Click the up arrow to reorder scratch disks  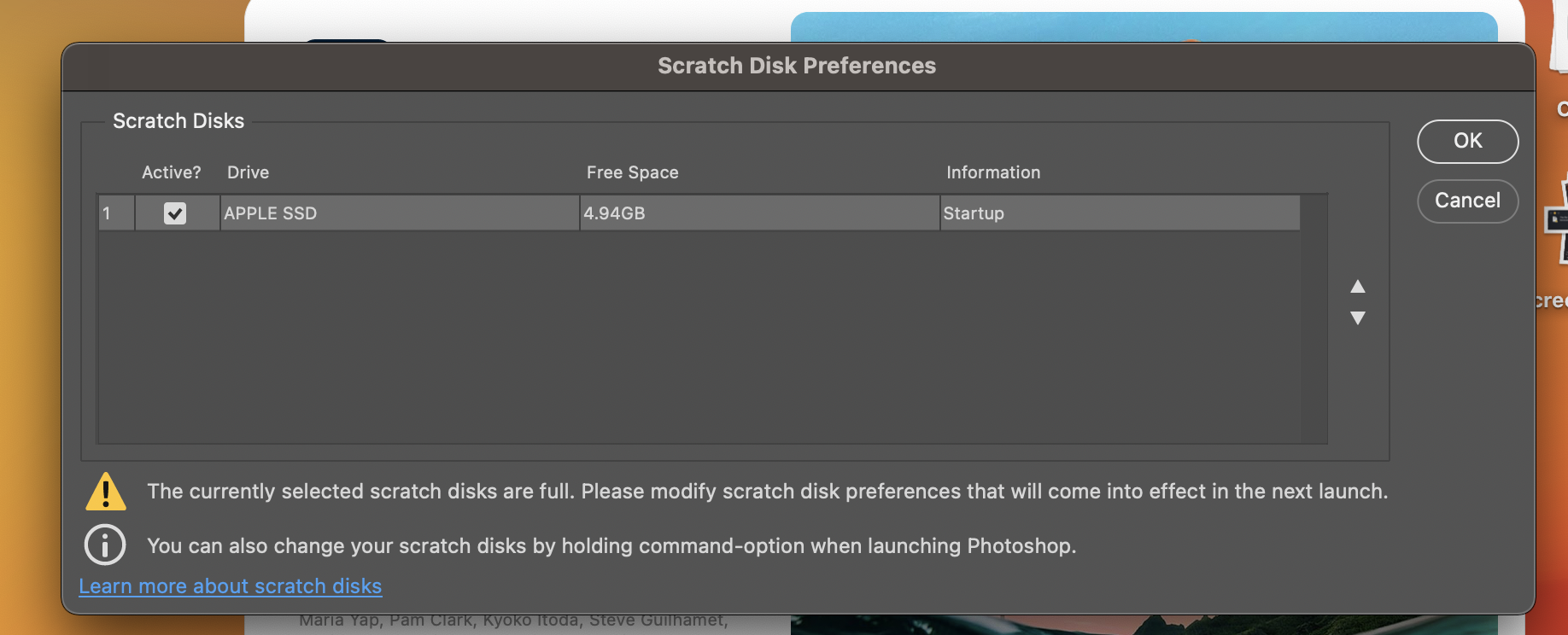(1358, 287)
